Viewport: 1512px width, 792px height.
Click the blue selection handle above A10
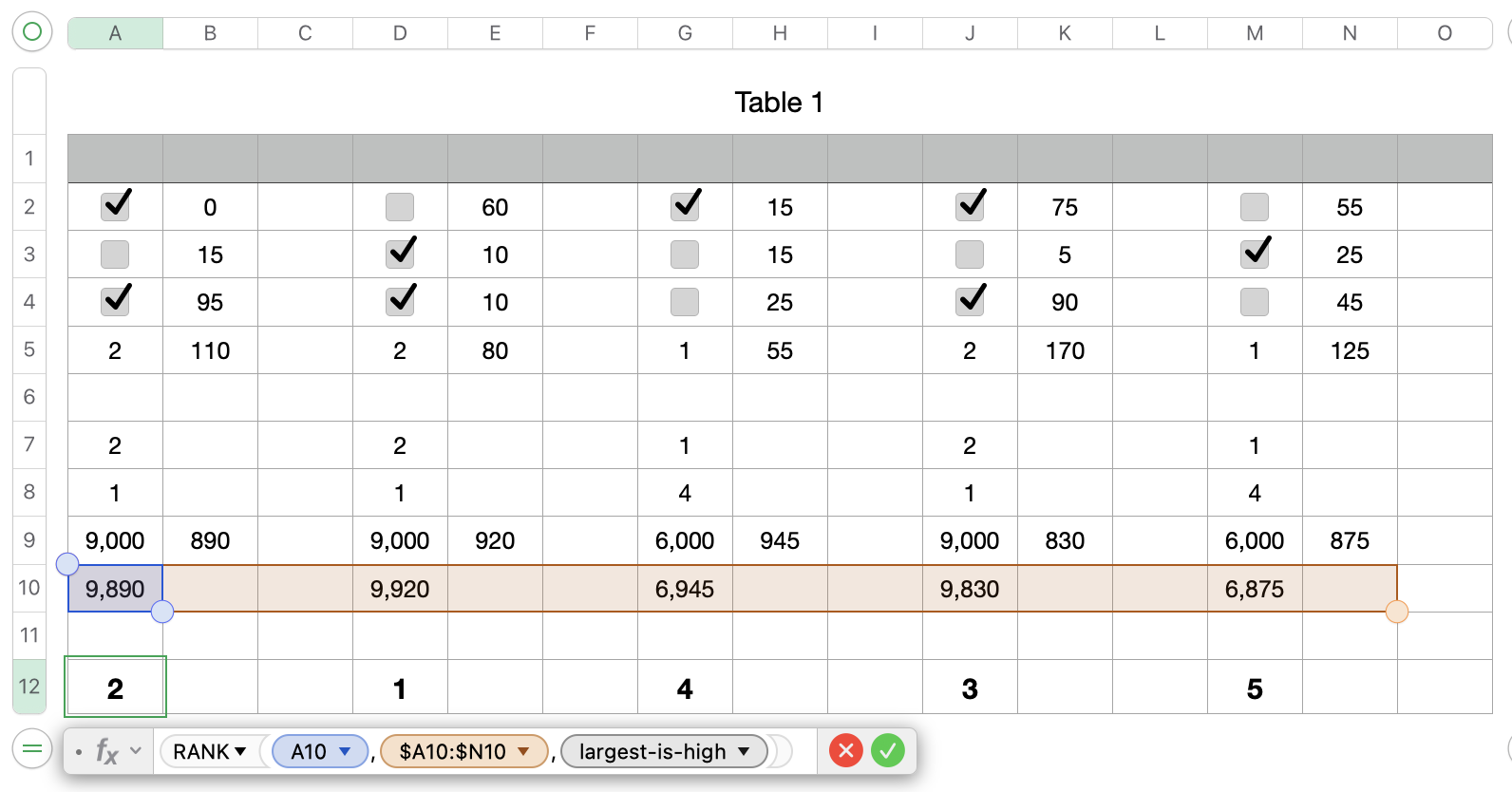(x=67, y=564)
